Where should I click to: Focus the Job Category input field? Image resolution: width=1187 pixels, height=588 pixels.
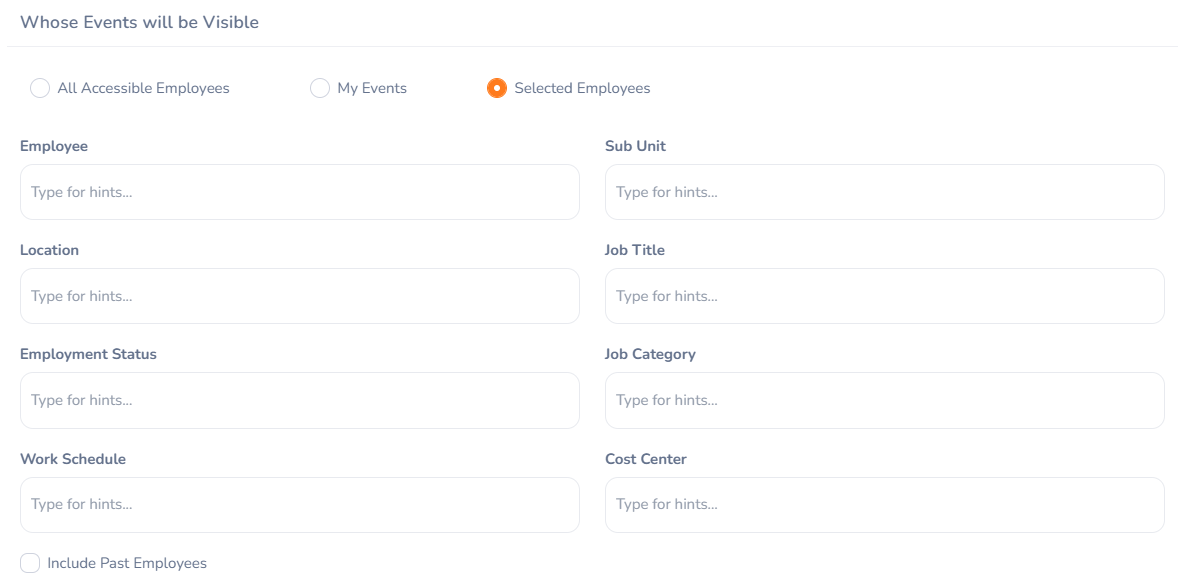pos(884,400)
